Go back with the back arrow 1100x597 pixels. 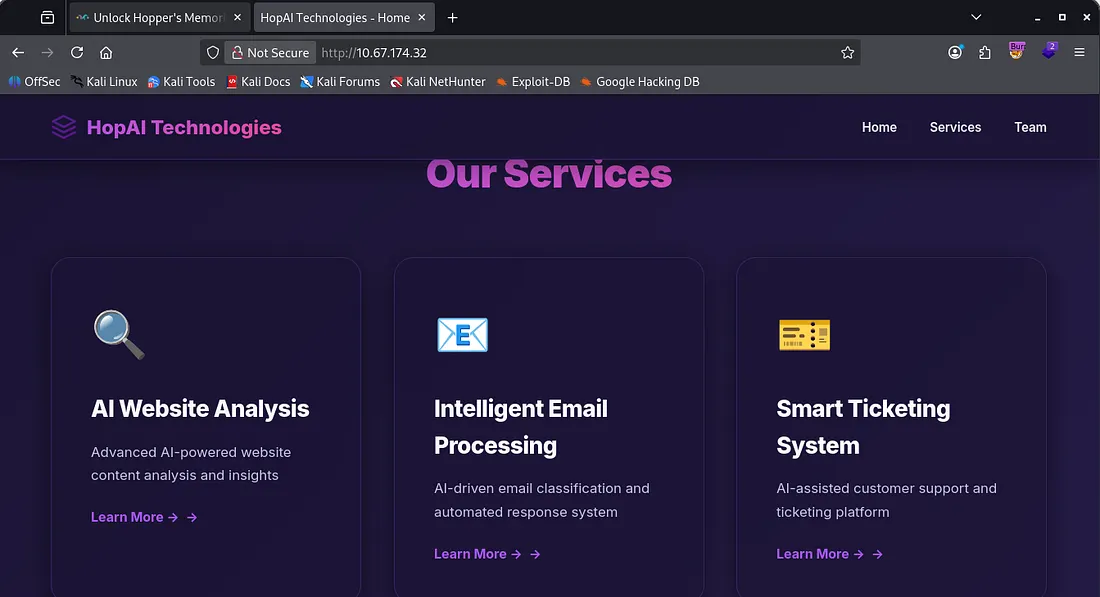tap(18, 53)
